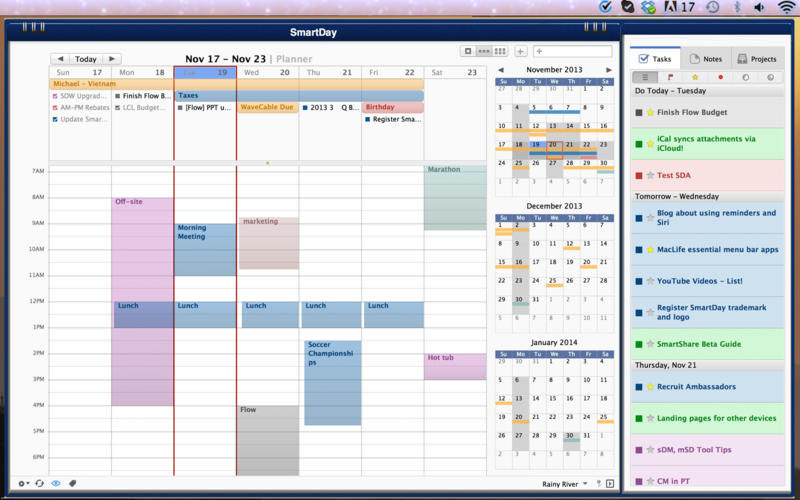Check off the iCal syncs attachments task
The image size is (800, 500).
[x=639, y=144]
